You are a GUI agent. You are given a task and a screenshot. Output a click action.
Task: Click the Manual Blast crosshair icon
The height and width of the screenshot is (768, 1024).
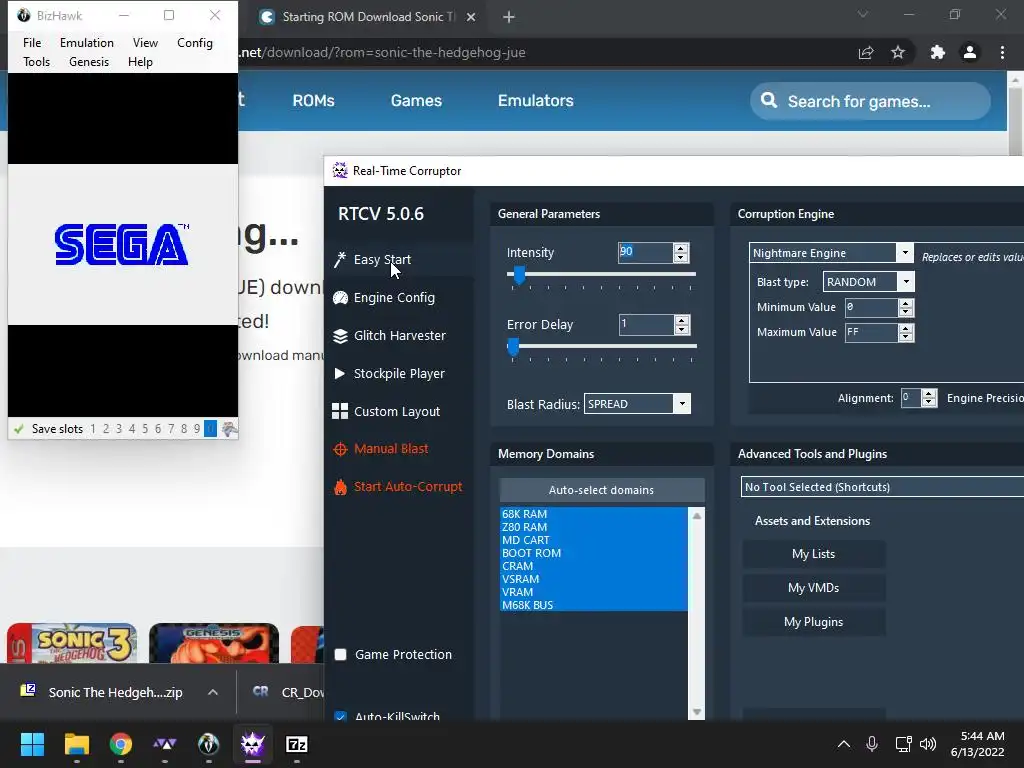coord(340,449)
